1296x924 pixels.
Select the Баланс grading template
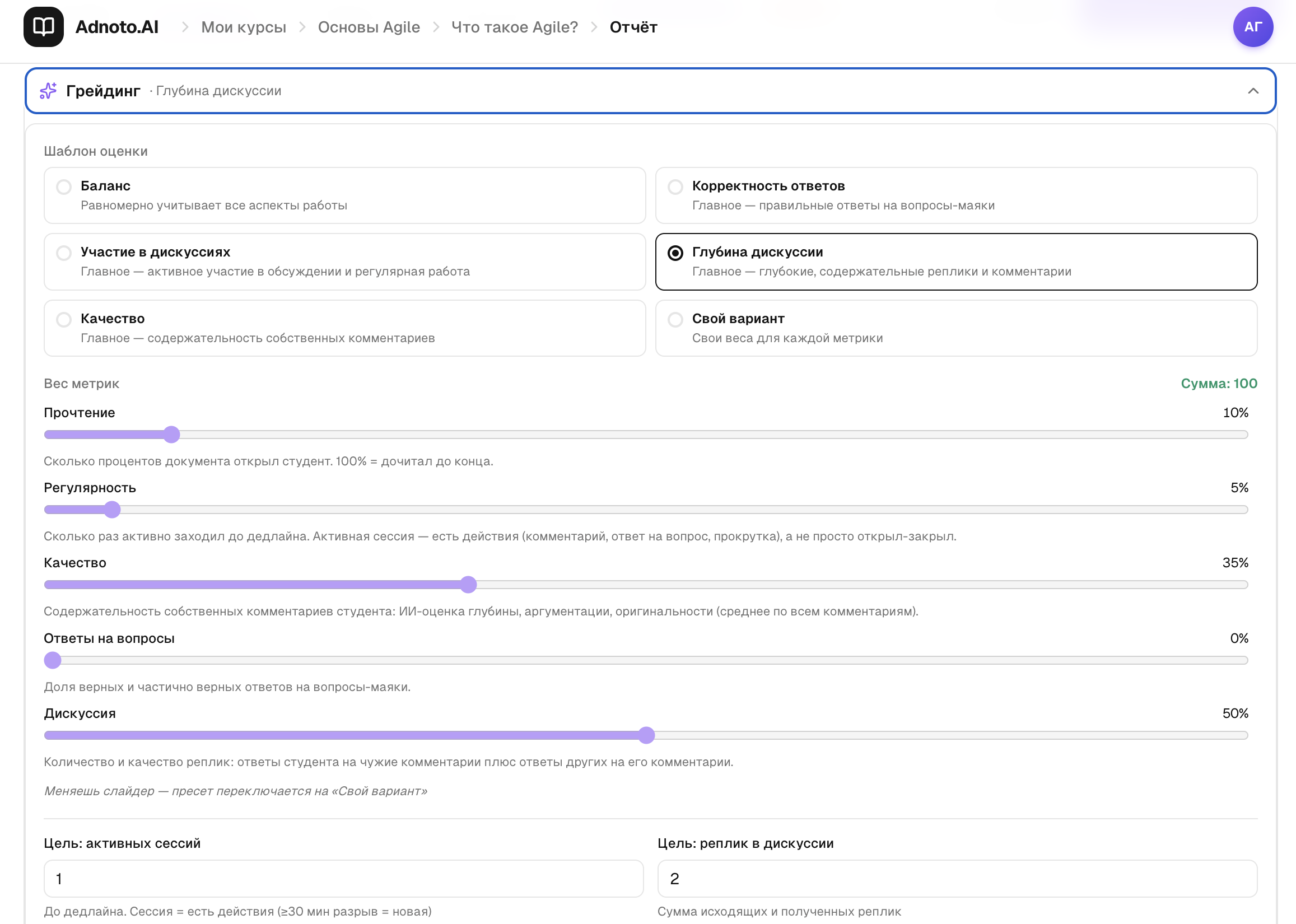pyautogui.click(x=345, y=195)
